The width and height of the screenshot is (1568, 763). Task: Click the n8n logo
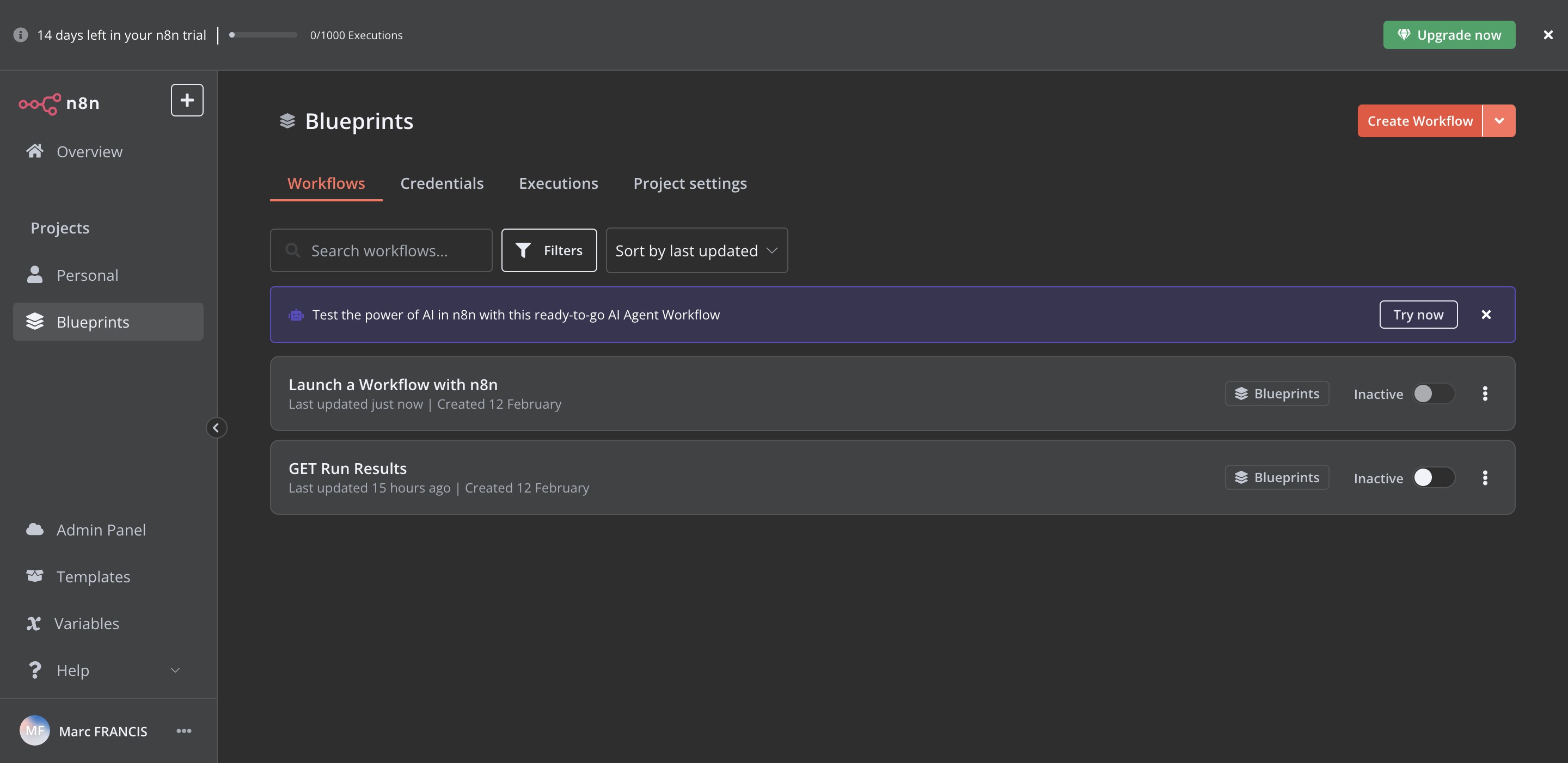59,103
